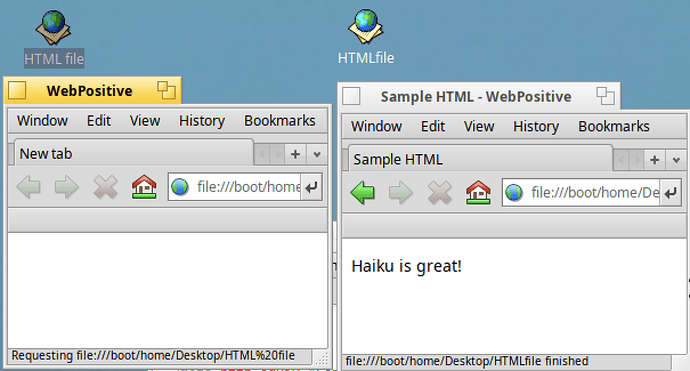This screenshot has height=371, width=690.
Task: Click Stop X icon in New tab window
Action: pos(106,187)
